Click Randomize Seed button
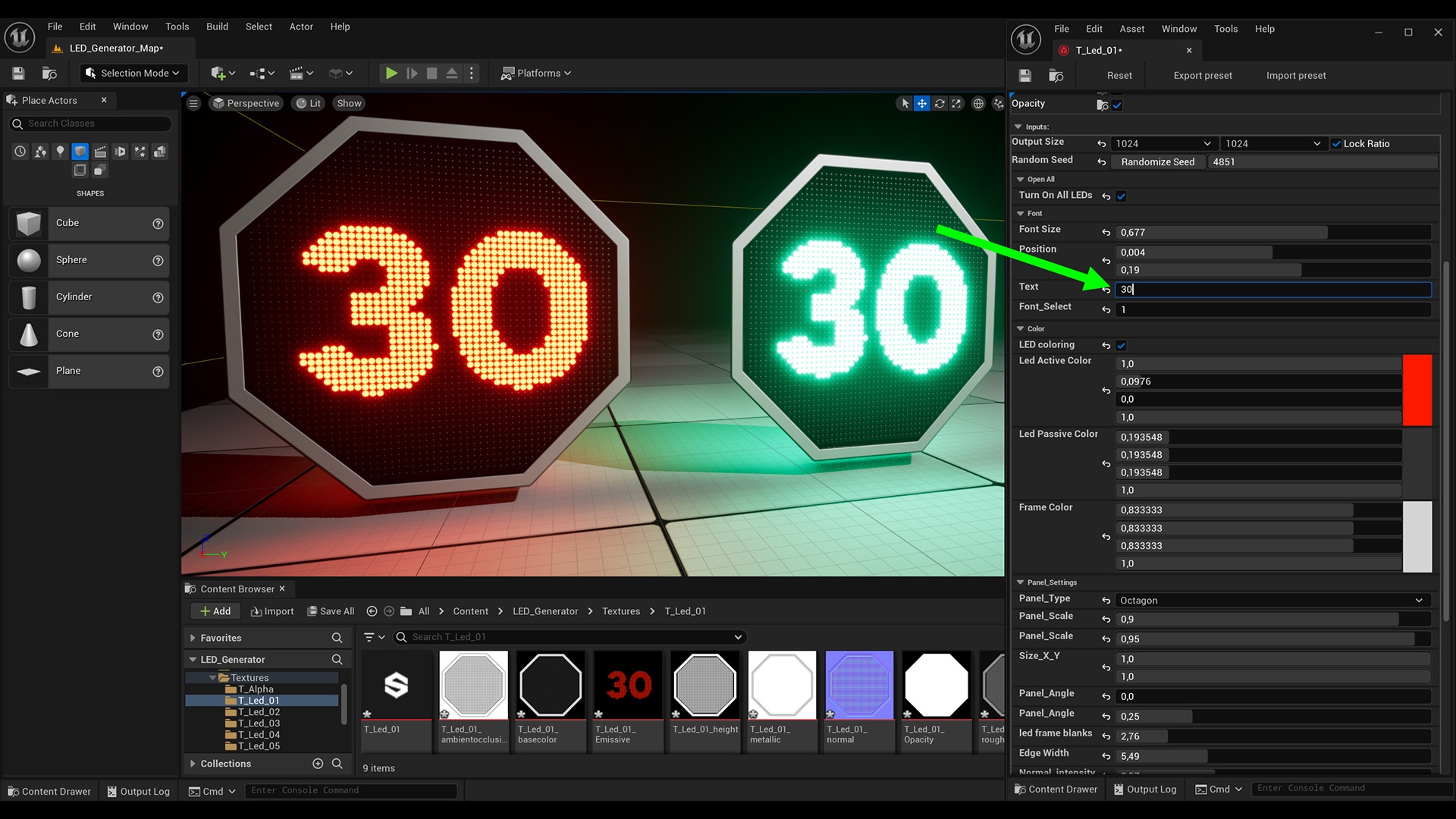The image size is (1456, 819). coord(1158,162)
